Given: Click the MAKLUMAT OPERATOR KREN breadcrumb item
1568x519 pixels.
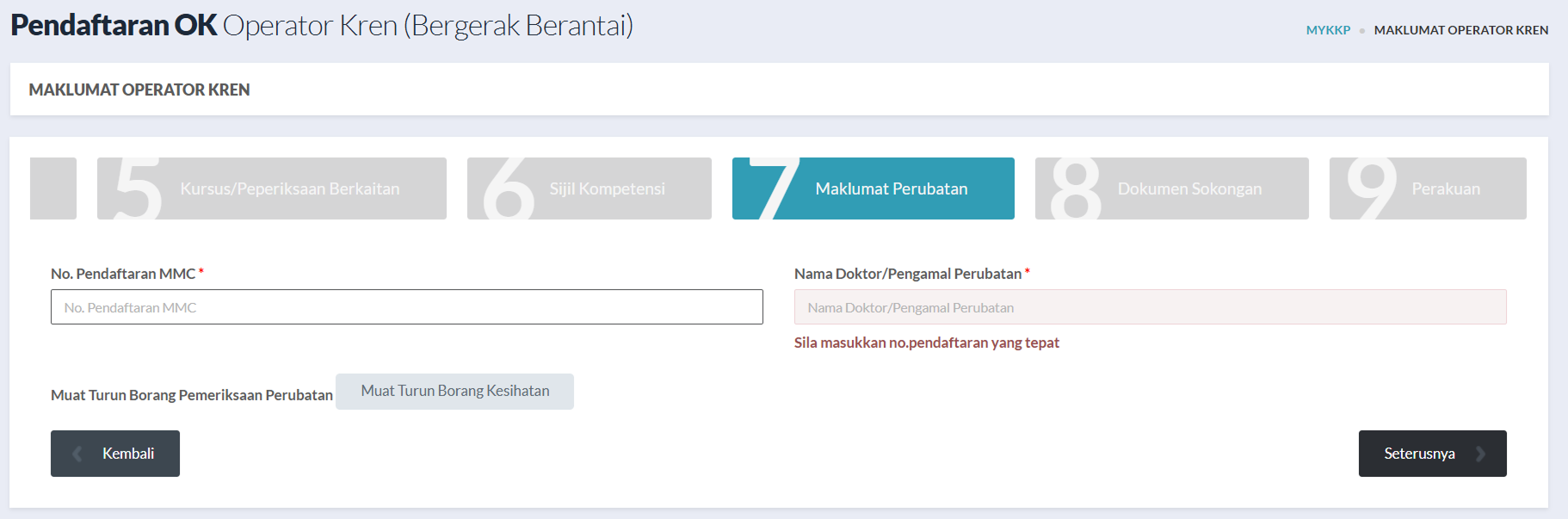Looking at the screenshot, I should pos(1460,30).
